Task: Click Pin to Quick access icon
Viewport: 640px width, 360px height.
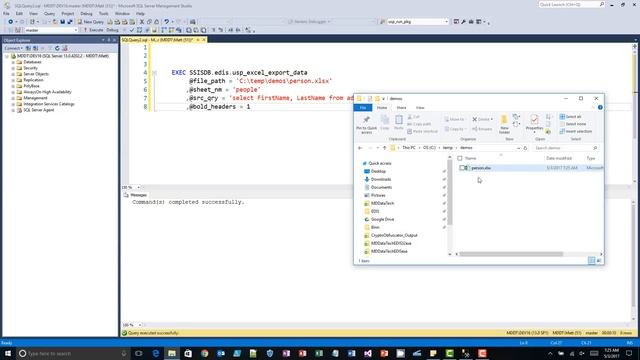Action: [x=366, y=124]
